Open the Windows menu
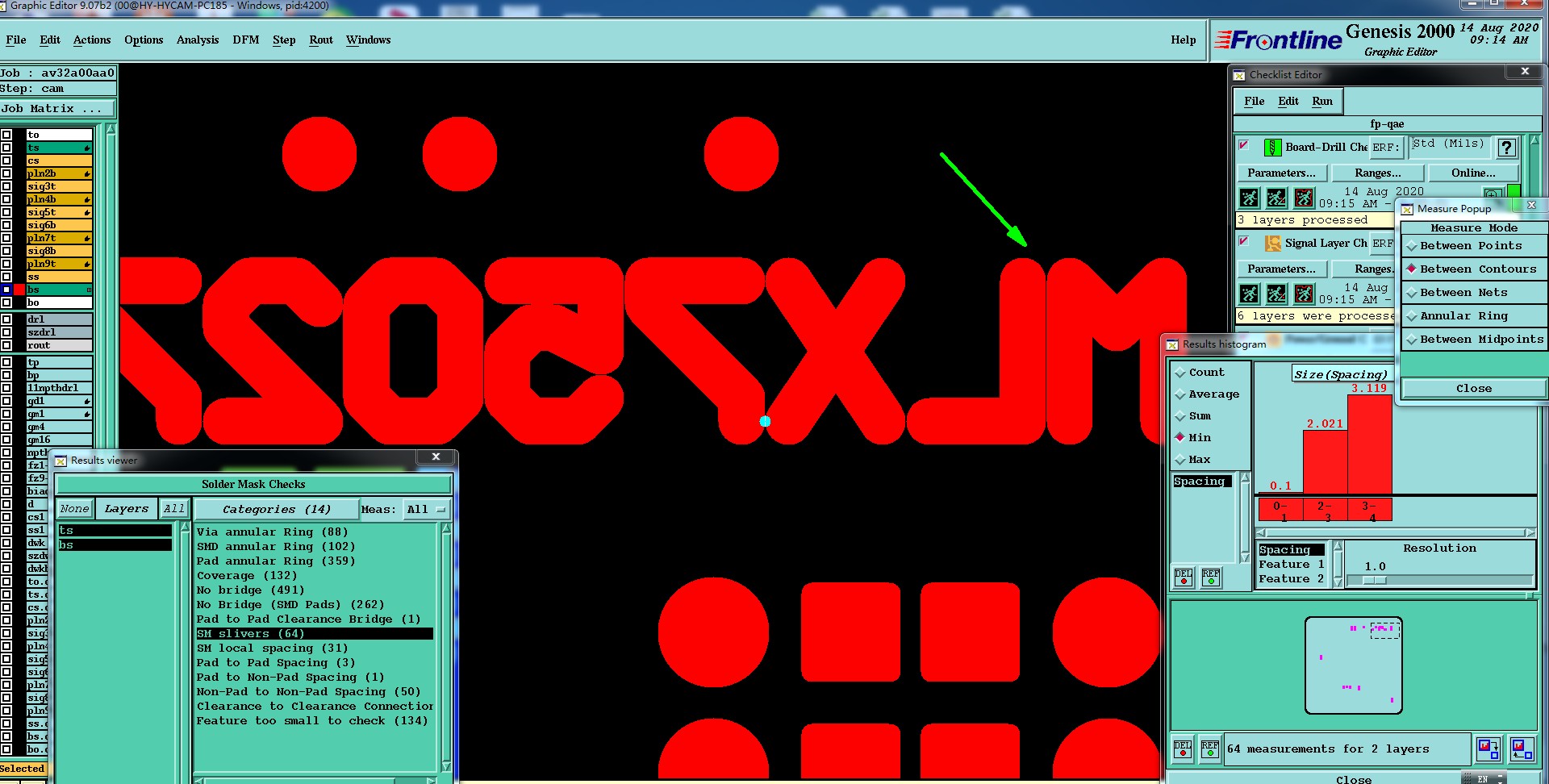The width and height of the screenshot is (1549, 784). [369, 40]
